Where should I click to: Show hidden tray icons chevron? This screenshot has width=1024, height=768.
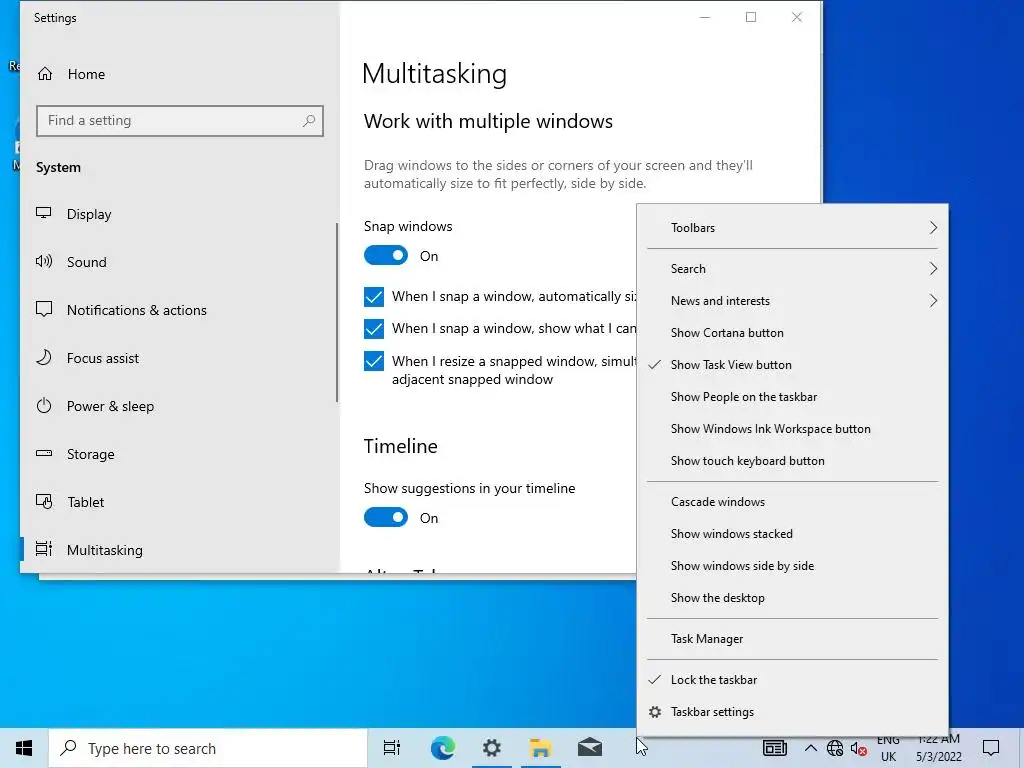[810, 748]
